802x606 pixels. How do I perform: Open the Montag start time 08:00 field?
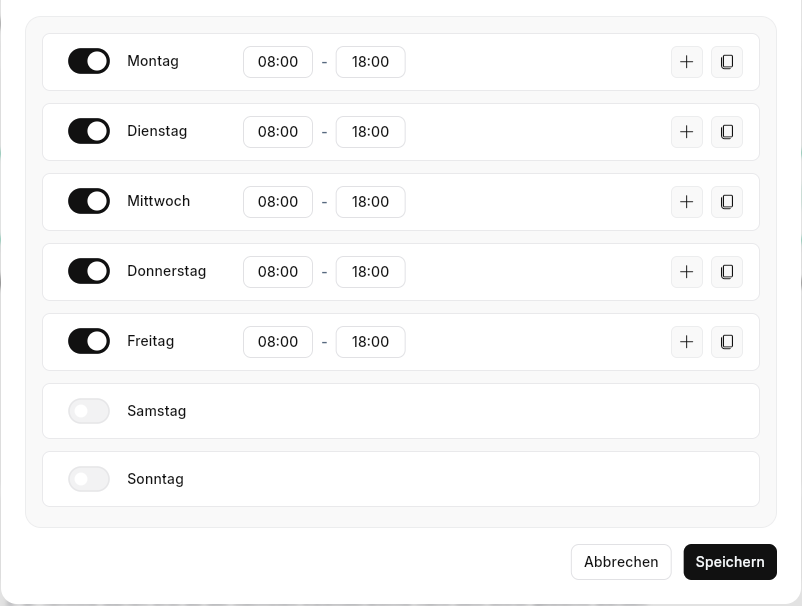(x=278, y=62)
